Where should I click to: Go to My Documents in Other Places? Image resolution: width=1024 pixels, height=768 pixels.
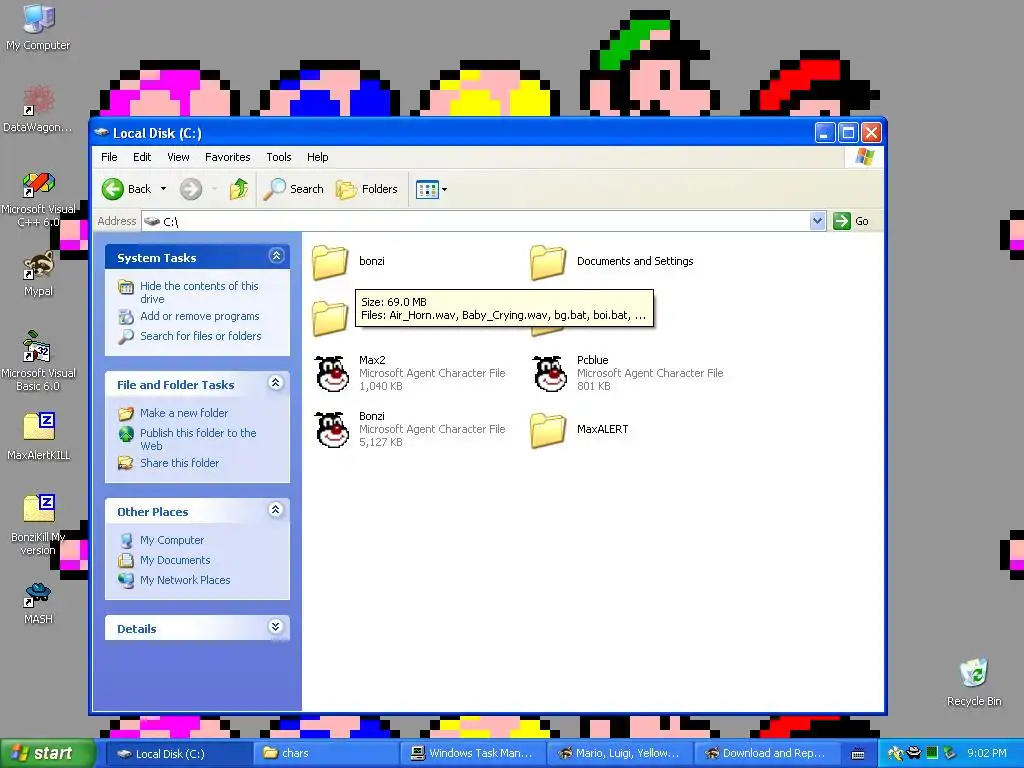tap(174, 560)
